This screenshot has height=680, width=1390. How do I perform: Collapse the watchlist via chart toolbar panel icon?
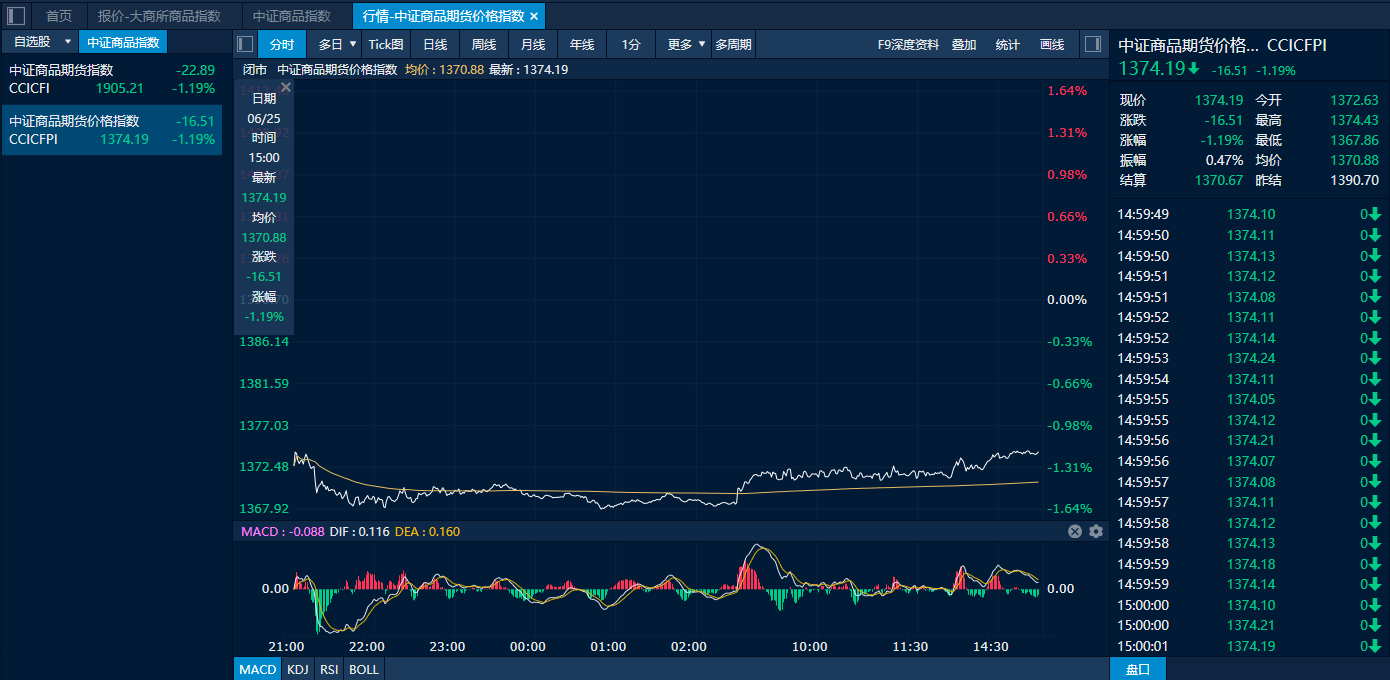[x=245, y=44]
